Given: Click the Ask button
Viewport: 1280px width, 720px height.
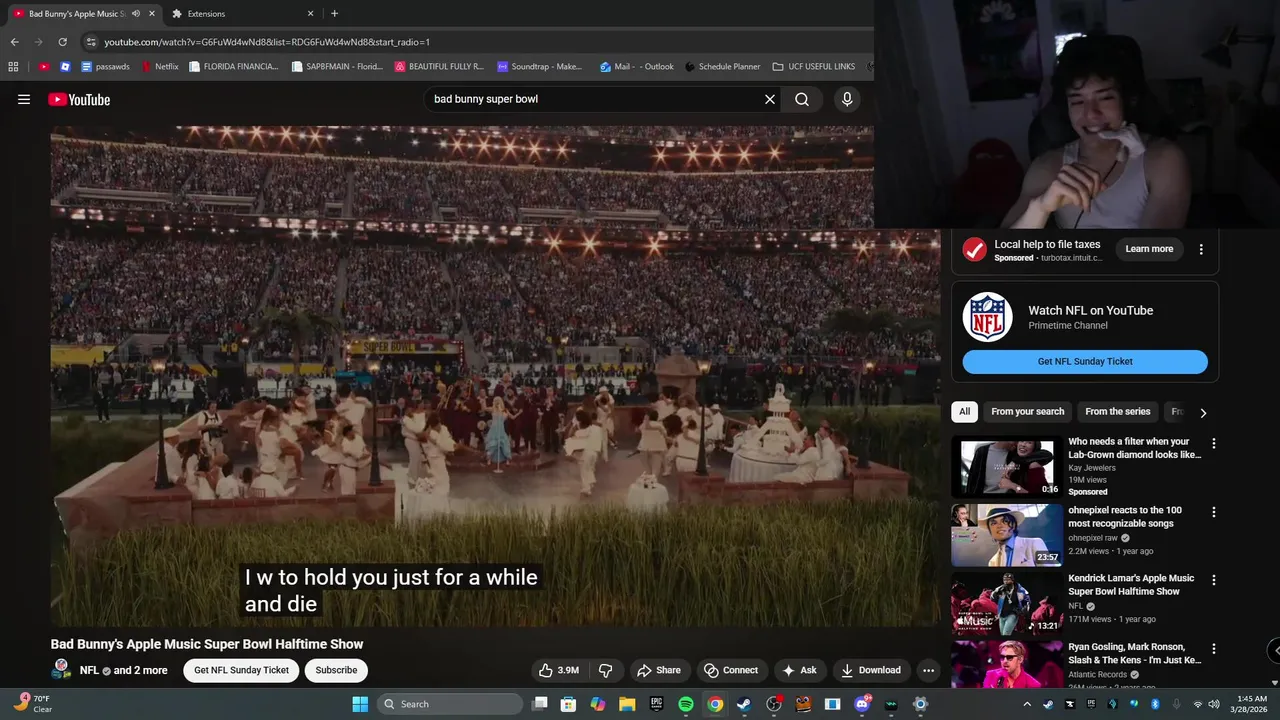Looking at the screenshot, I should 800,670.
